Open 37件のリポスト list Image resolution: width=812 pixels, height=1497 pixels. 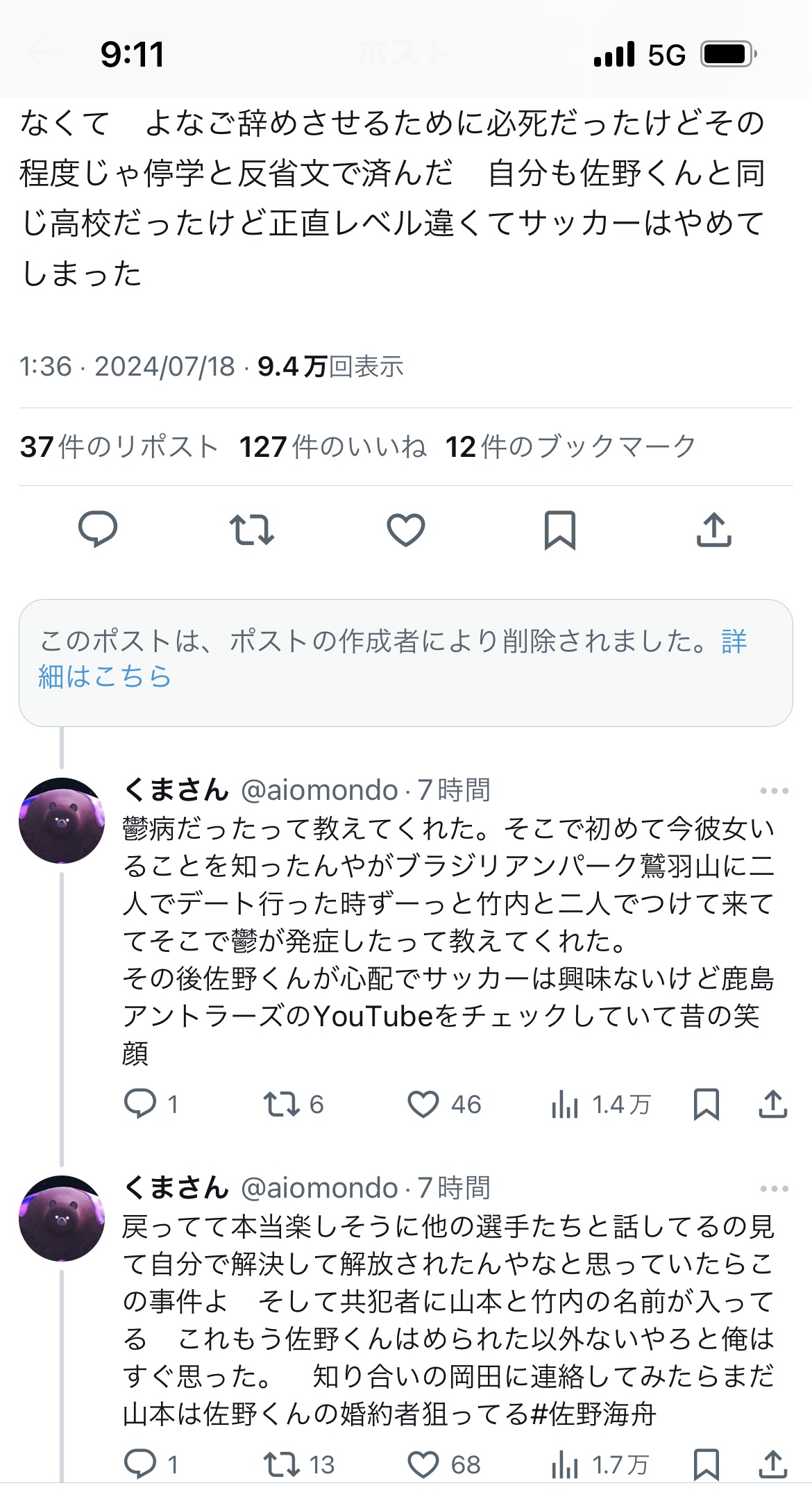(x=119, y=447)
